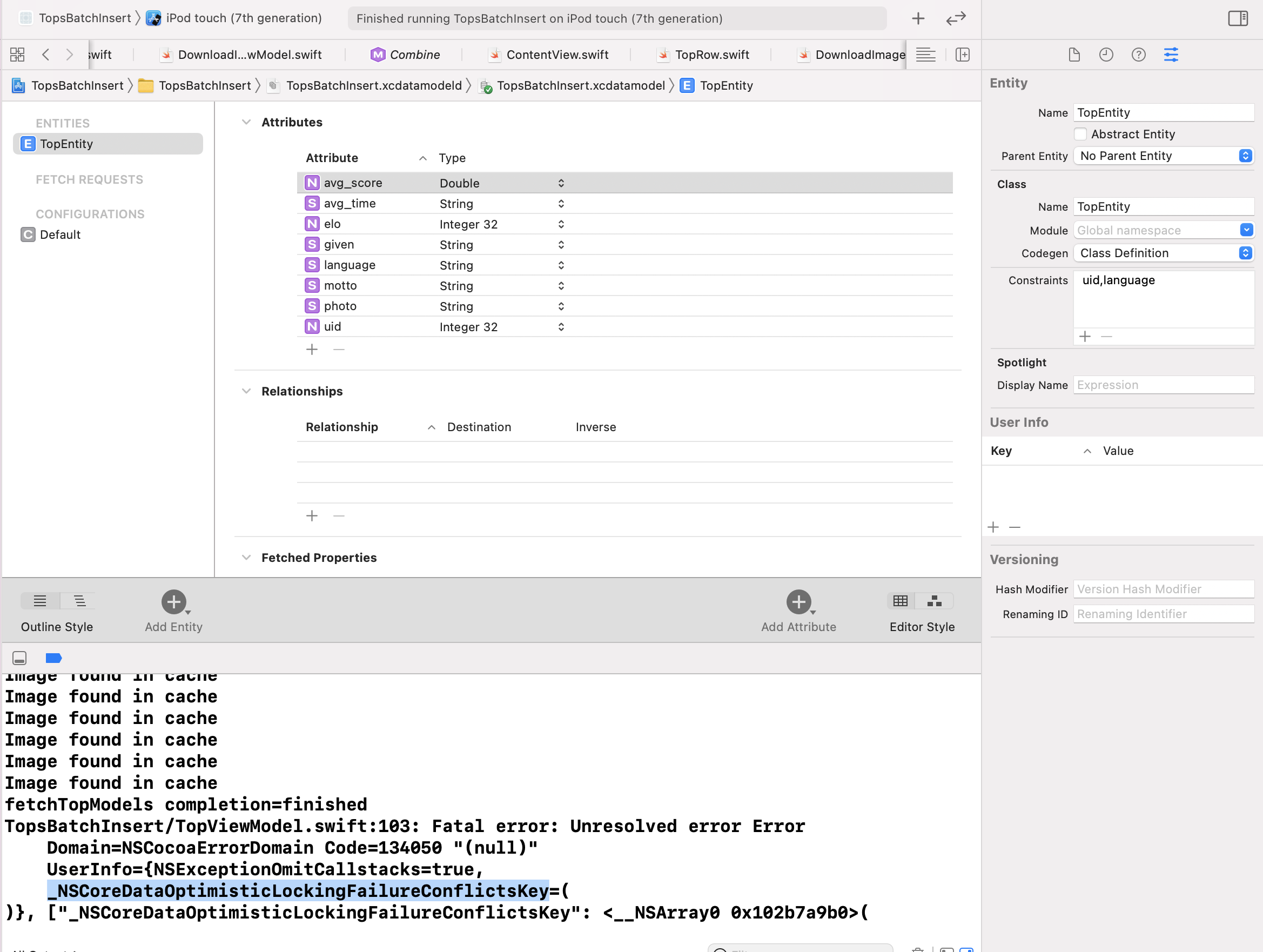The height and width of the screenshot is (952, 1263).
Task: Open the DownloadImage tab
Action: pos(851,55)
